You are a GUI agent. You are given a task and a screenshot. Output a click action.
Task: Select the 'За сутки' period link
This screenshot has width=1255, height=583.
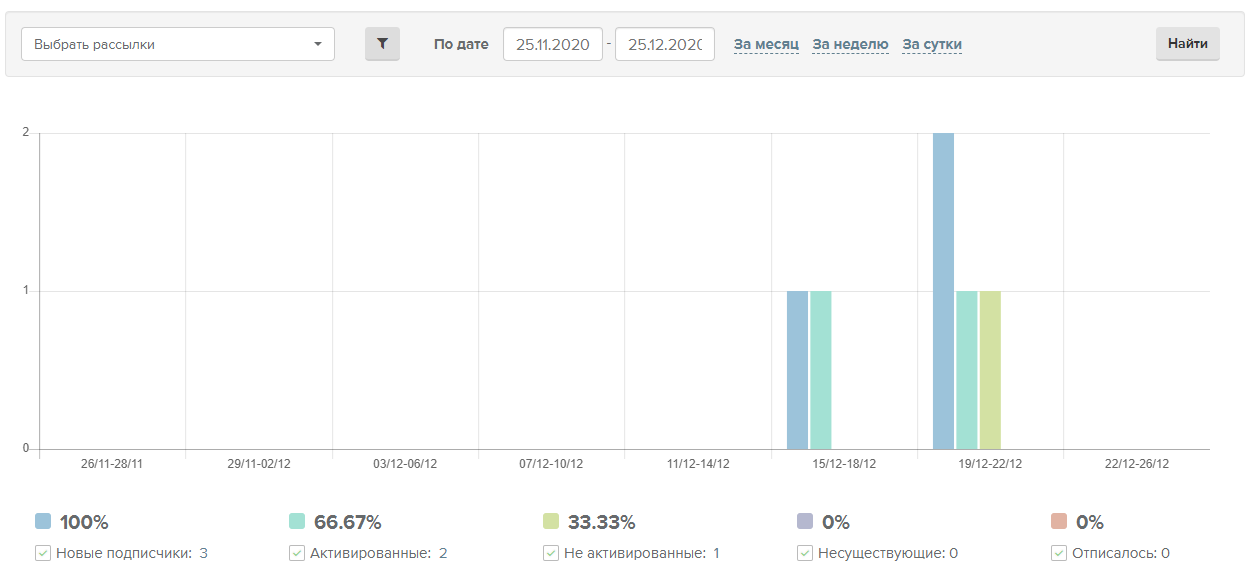click(x=932, y=44)
